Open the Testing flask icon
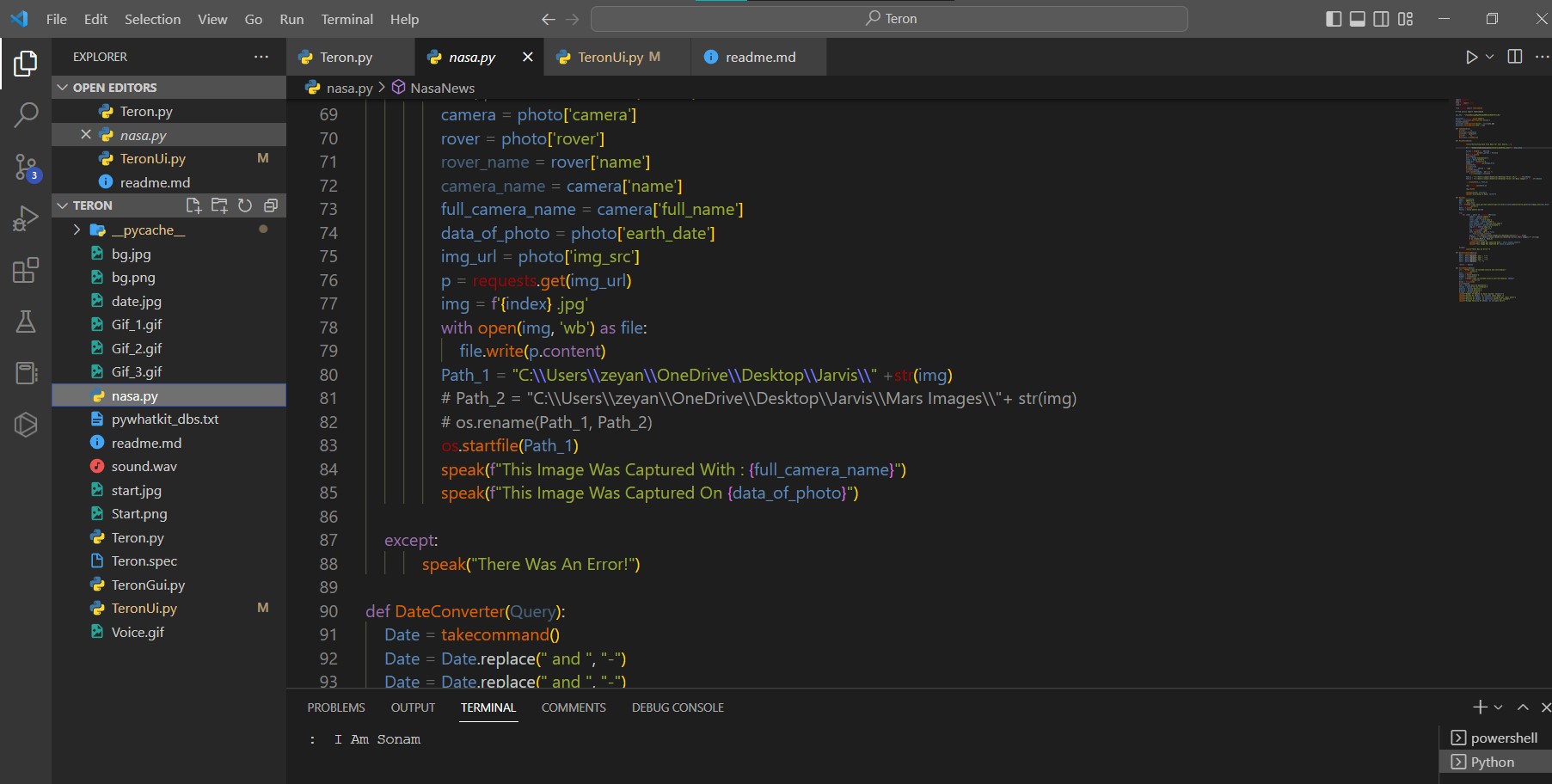The width and height of the screenshot is (1552, 784). (x=26, y=322)
